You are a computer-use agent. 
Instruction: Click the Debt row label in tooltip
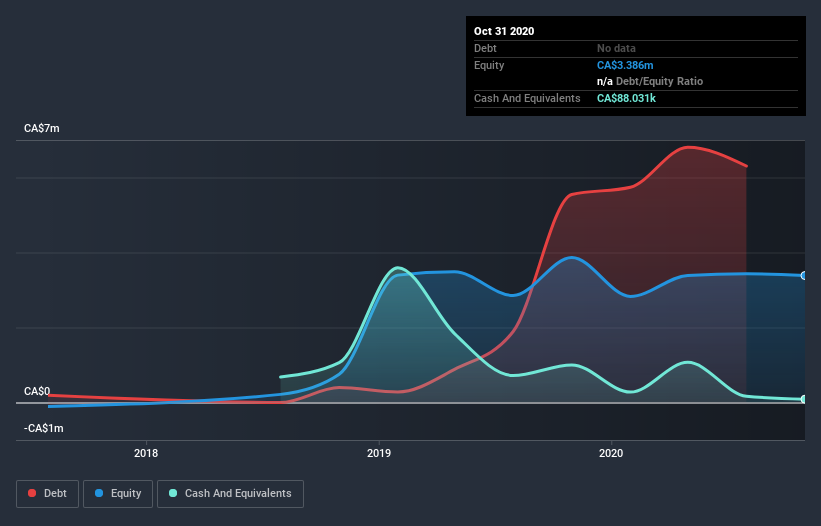coord(485,48)
